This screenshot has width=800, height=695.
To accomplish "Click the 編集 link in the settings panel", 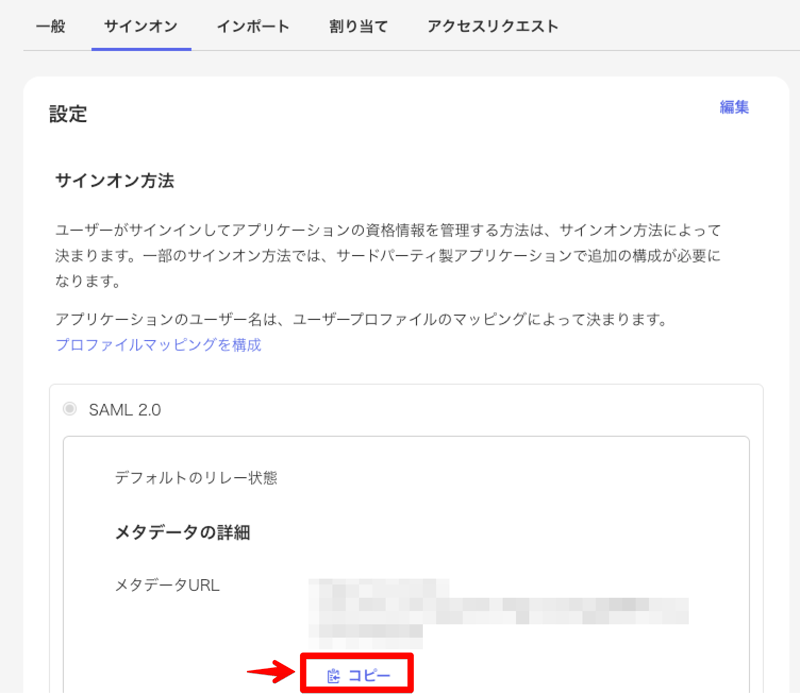I will 734,107.
